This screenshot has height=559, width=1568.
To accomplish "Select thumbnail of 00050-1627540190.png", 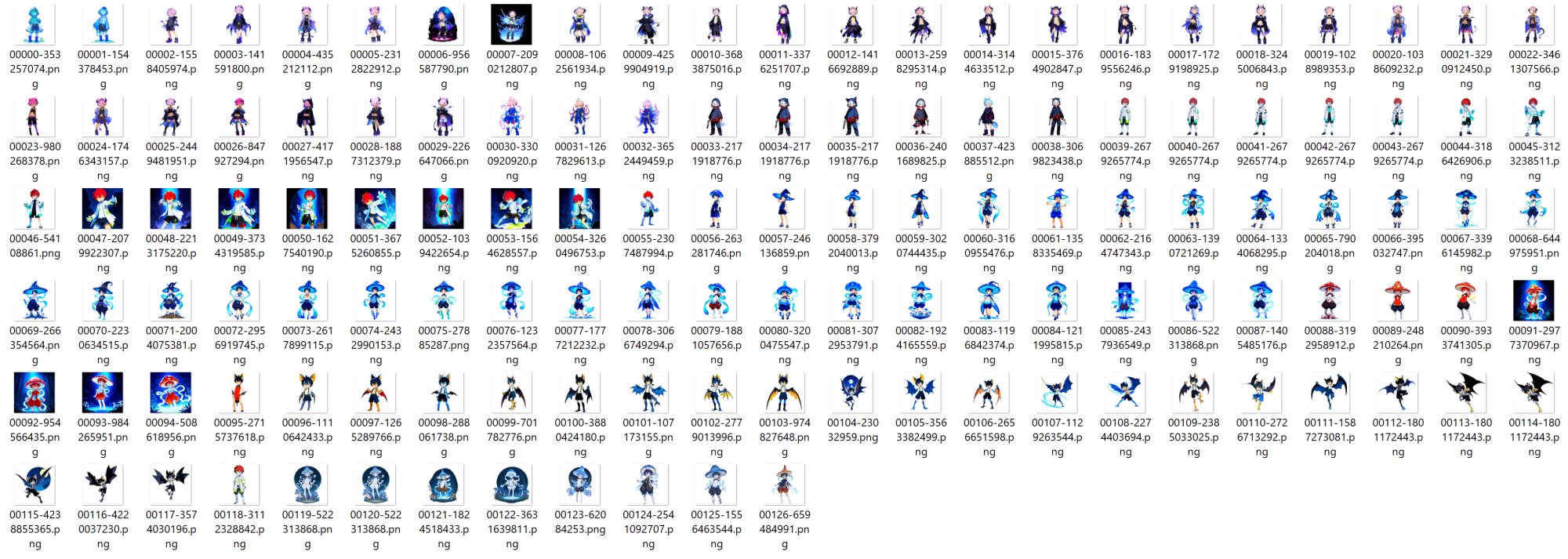I will (307, 209).
